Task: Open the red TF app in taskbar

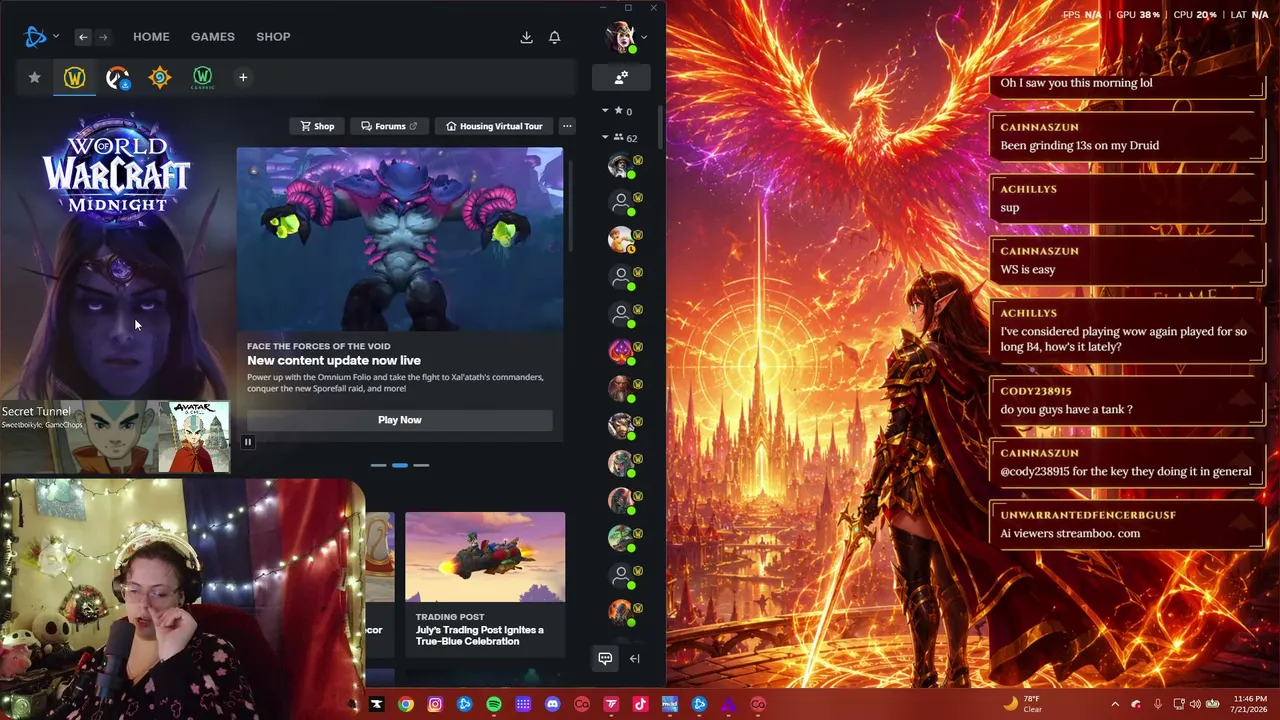Action: click(612, 704)
